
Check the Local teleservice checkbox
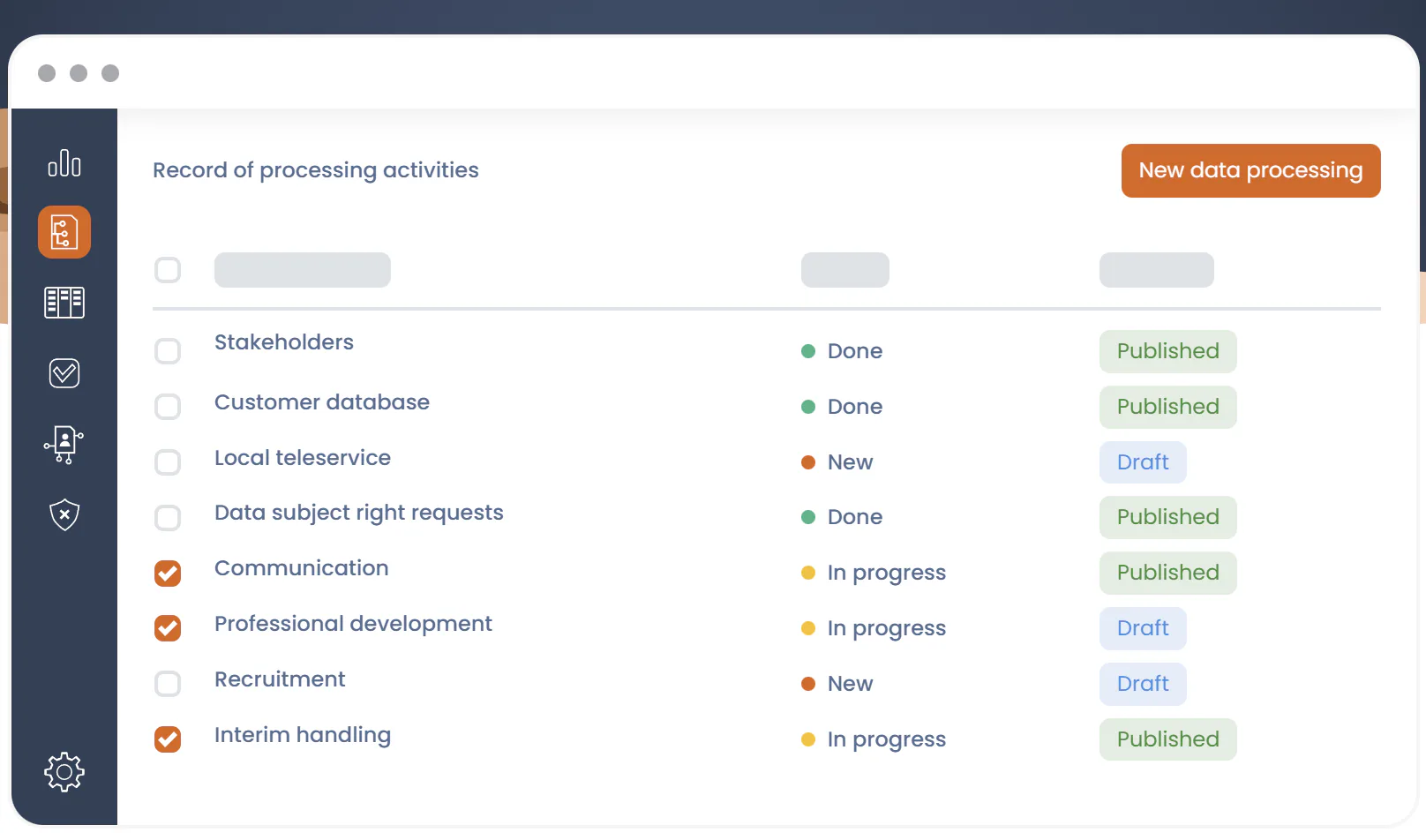(168, 462)
